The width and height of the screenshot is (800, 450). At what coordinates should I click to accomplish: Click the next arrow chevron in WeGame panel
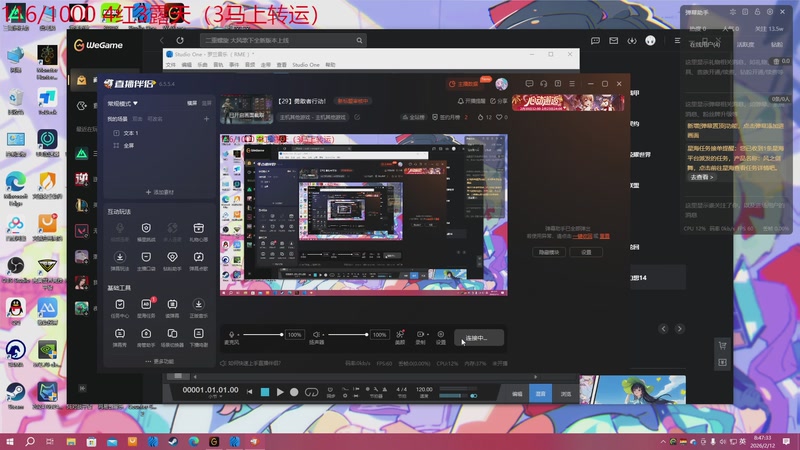pos(679,329)
